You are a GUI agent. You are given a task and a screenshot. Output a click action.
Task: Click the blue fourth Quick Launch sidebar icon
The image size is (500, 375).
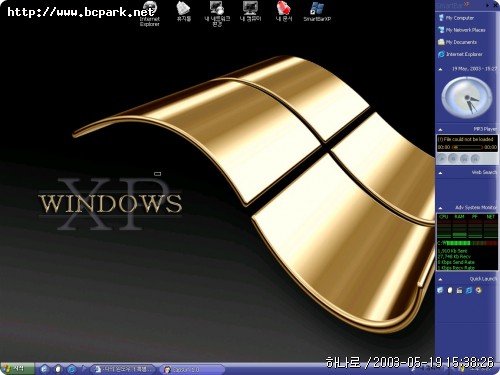[469, 290]
